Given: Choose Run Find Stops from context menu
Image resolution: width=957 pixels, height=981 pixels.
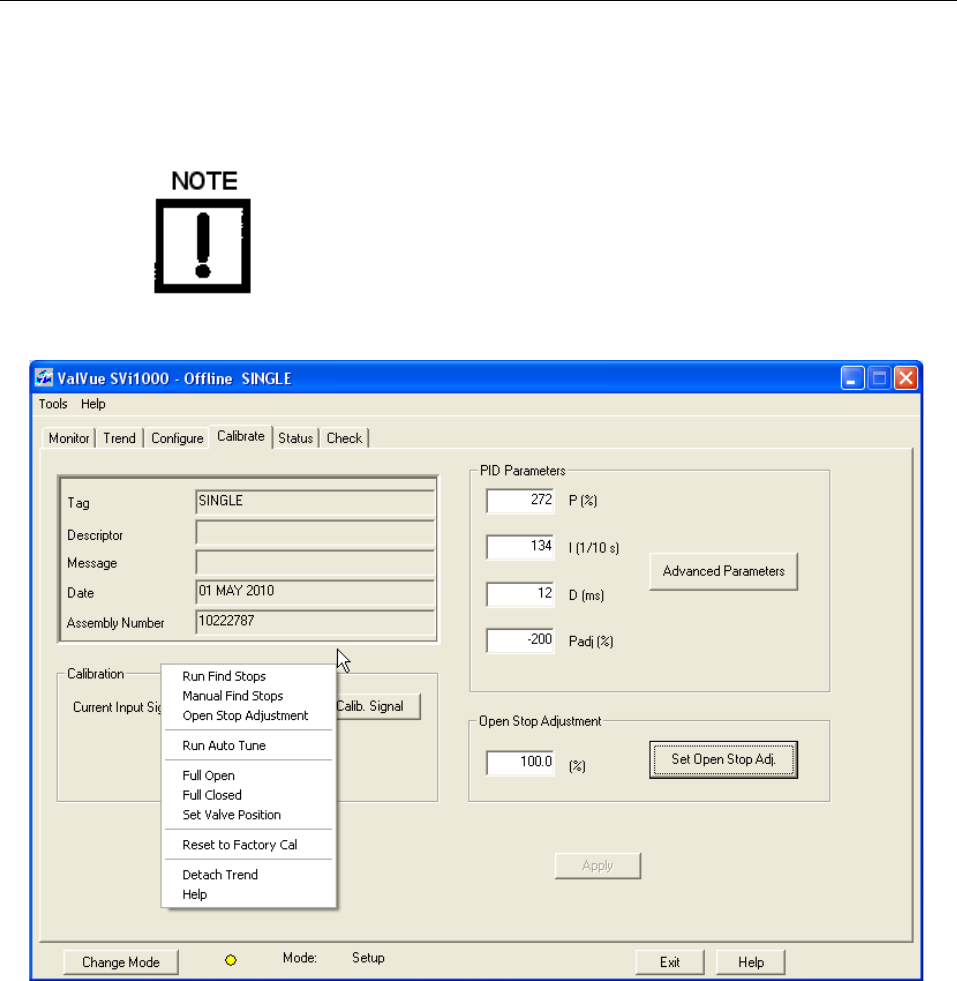Looking at the screenshot, I should tap(249, 676).
